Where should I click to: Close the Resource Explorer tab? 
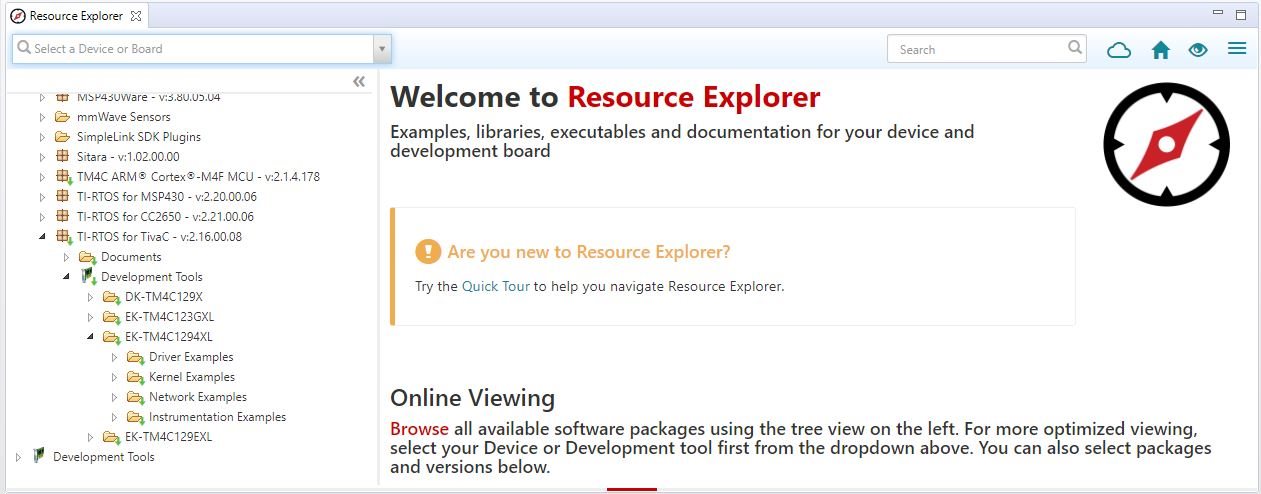136,16
